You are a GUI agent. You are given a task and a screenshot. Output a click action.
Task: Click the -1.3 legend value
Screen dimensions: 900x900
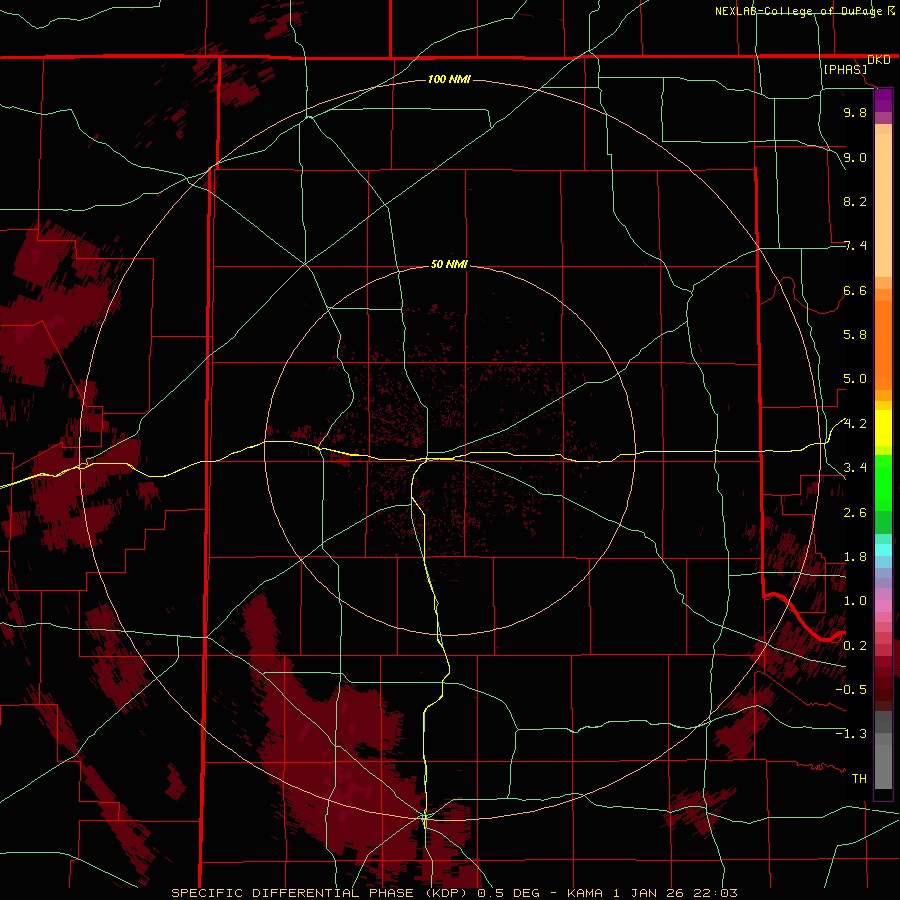point(851,734)
